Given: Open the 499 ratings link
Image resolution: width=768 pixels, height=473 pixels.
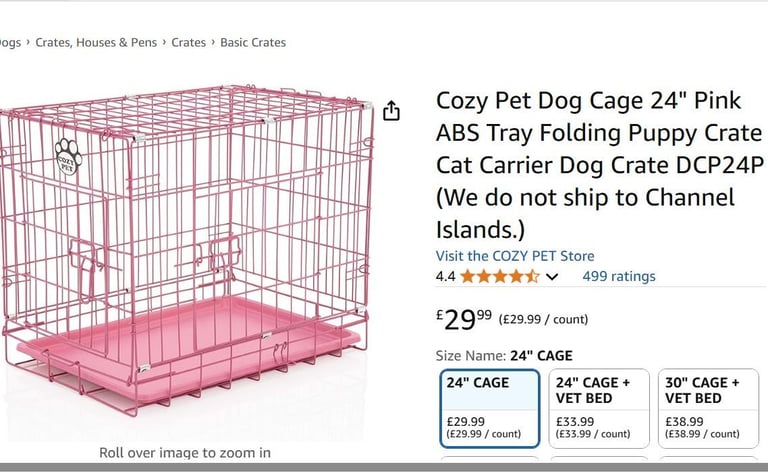Looking at the screenshot, I should pos(619,276).
